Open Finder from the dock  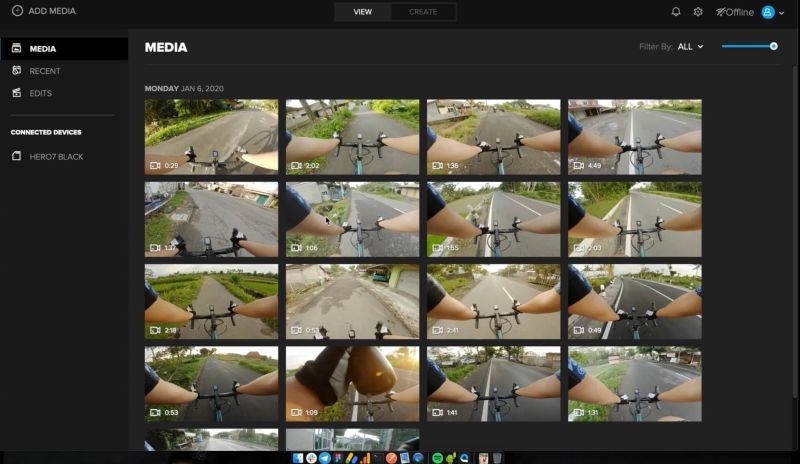point(298,458)
